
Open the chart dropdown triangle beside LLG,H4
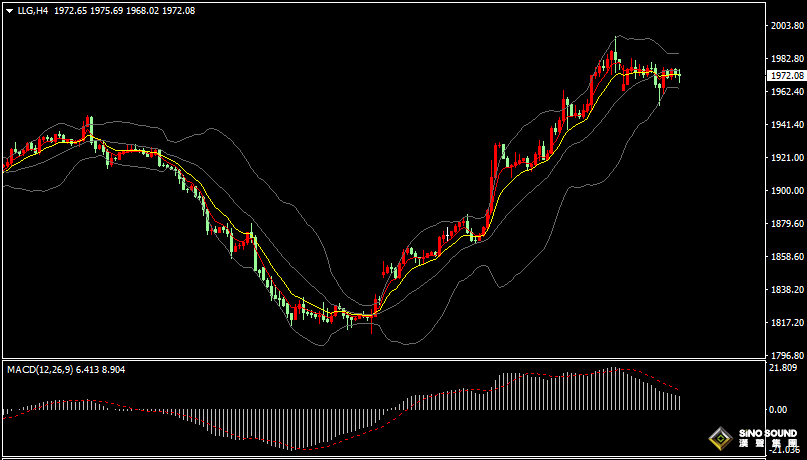[9, 10]
